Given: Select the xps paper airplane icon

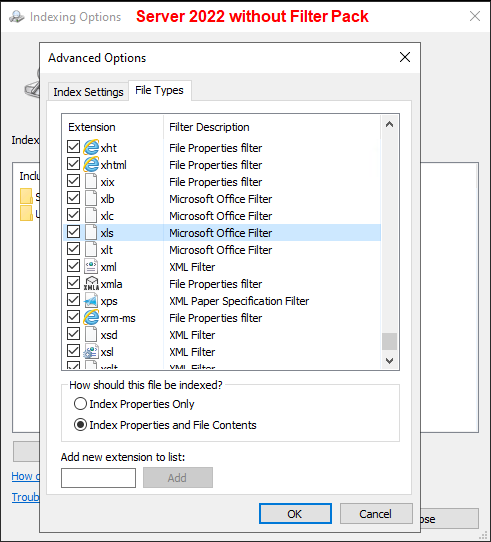Looking at the screenshot, I should [x=91, y=300].
